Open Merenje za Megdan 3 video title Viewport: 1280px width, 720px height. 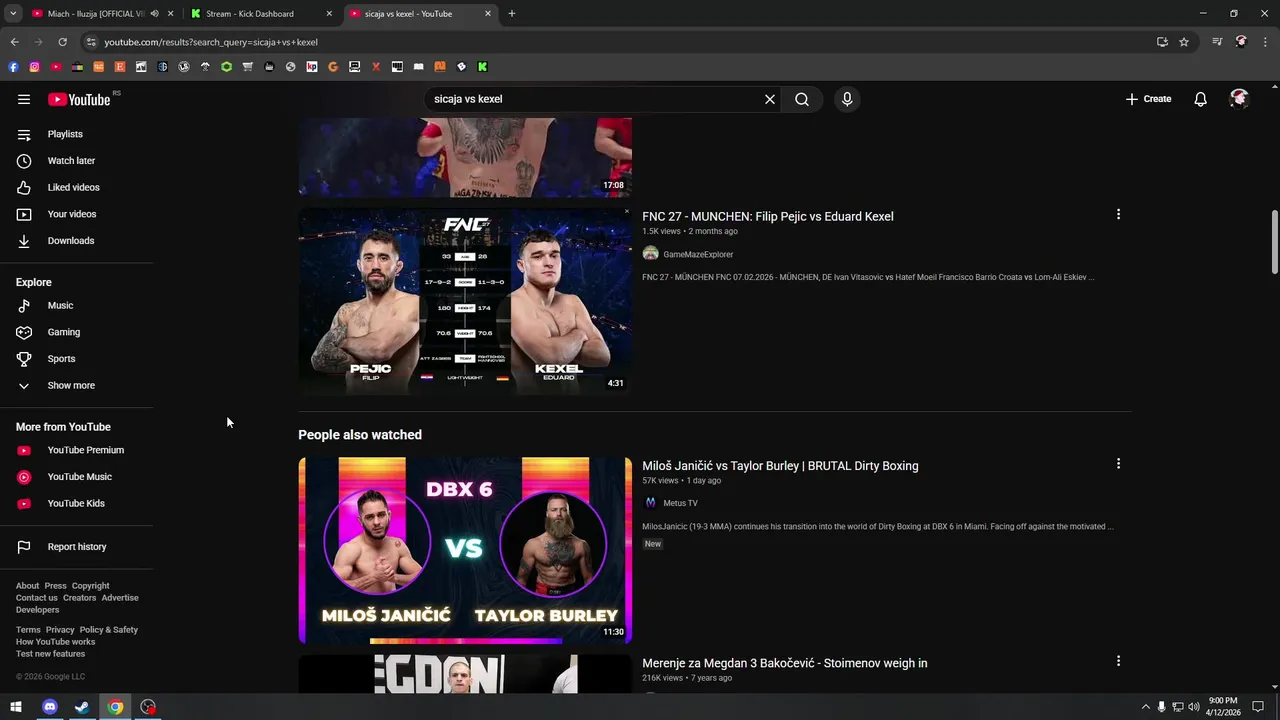pyautogui.click(x=785, y=663)
